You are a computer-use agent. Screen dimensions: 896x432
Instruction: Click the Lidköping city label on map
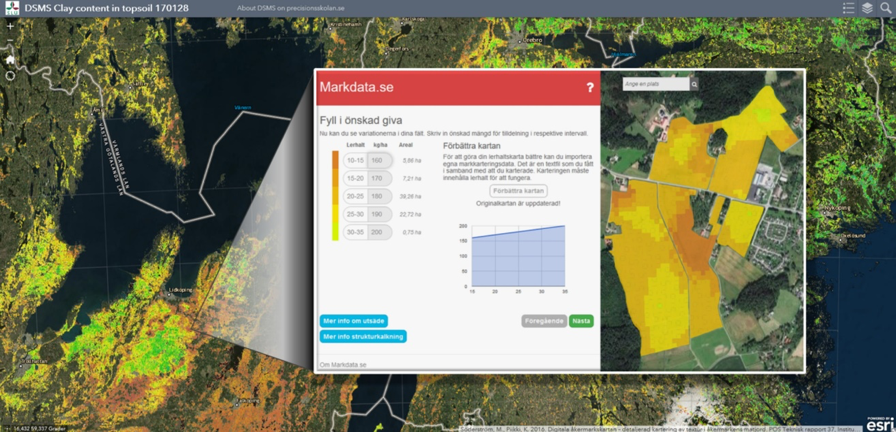(x=182, y=290)
